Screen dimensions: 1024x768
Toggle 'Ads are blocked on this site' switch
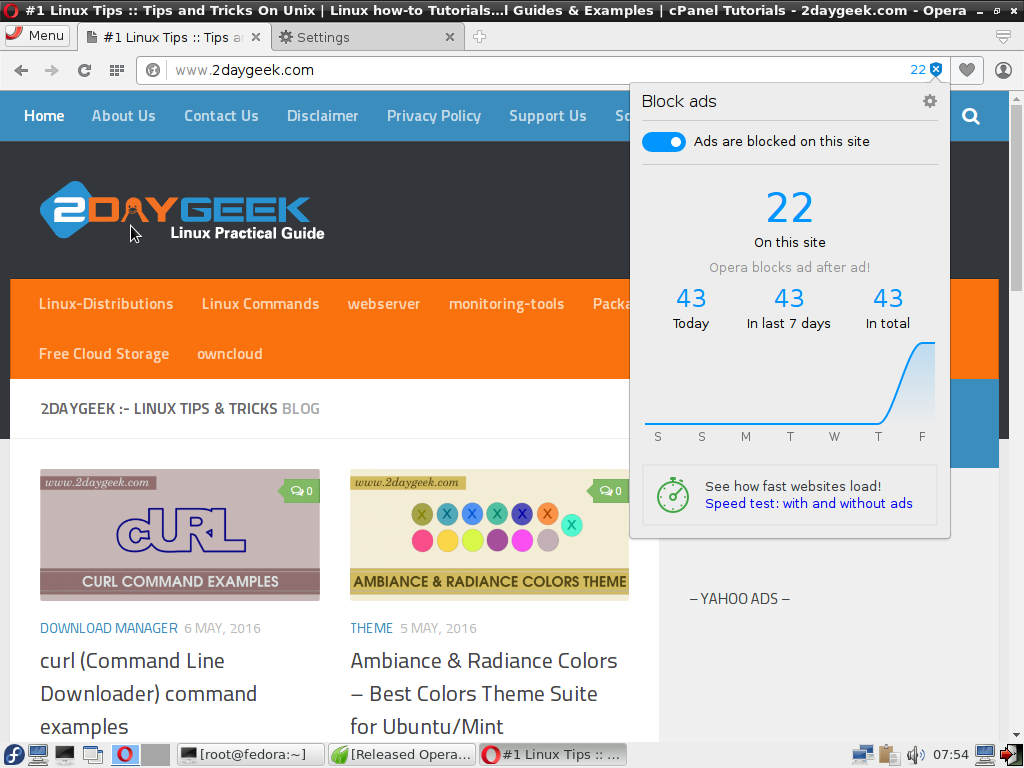[664, 142]
